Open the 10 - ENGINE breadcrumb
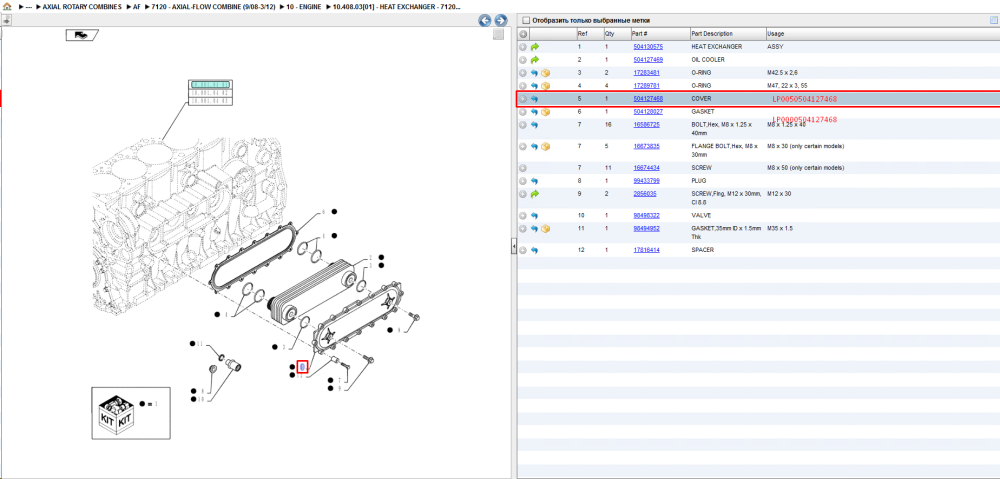1000x479 pixels. [x=304, y=6]
